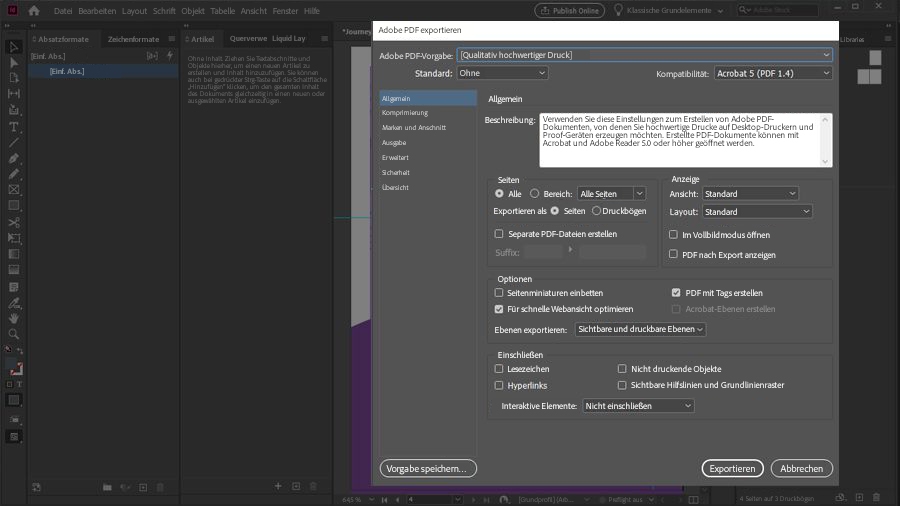Image resolution: width=900 pixels, height=506 pixels.
Task: Enable Separate PDF-Dateien erstellen
Action: (499, 233)
